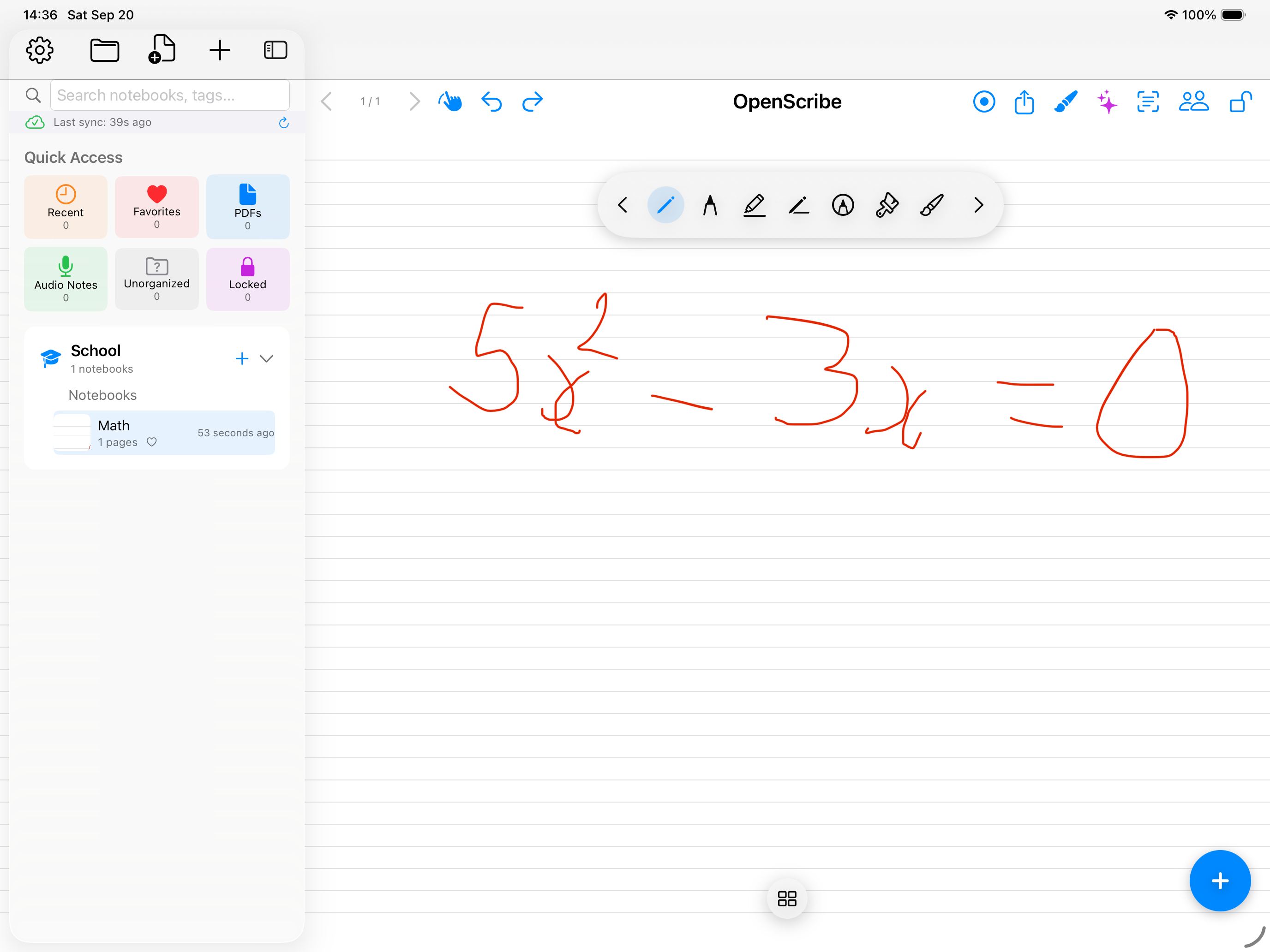Viewport: 1270px width, 952px height.
Task: Toggle the lock state of the page
Action: (x=1240, y=101)
